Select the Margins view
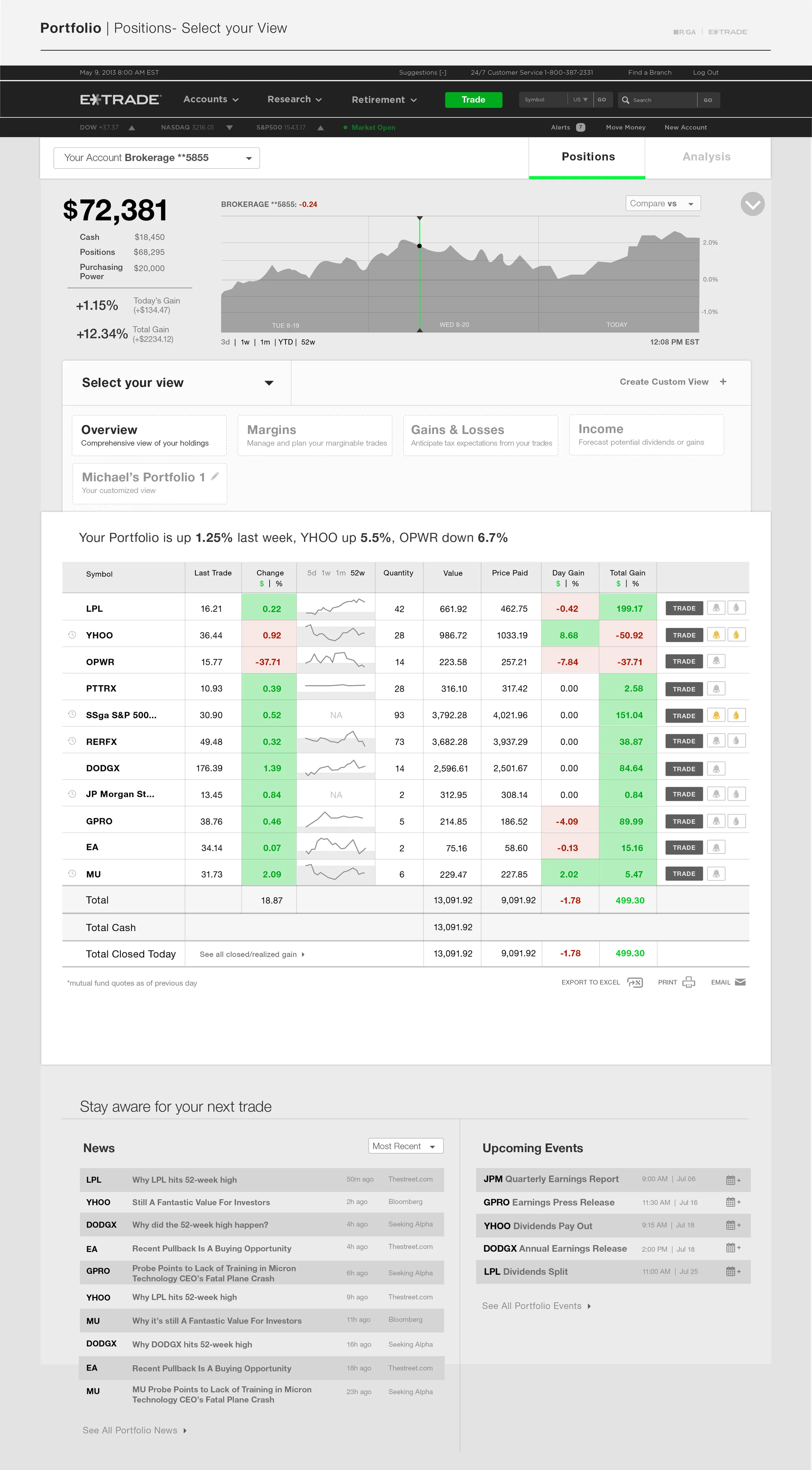Image resolution: width=812 pixels, height=1470 pixels. 315,435
